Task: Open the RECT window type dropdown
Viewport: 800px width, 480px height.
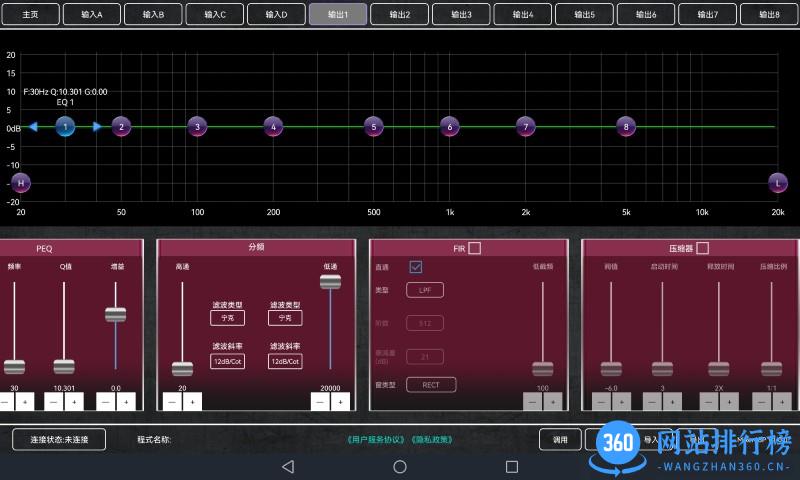Action: (431, 385)
